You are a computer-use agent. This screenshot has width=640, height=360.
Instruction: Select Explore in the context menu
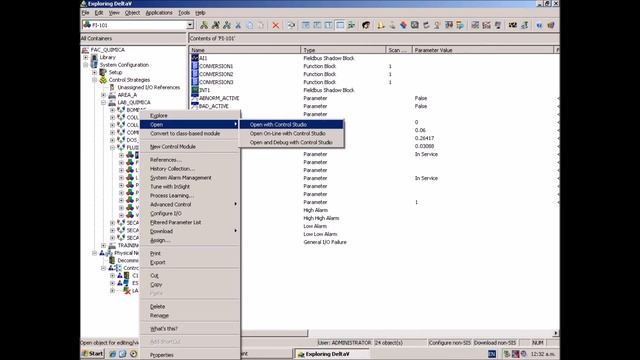tap(190, 116)
